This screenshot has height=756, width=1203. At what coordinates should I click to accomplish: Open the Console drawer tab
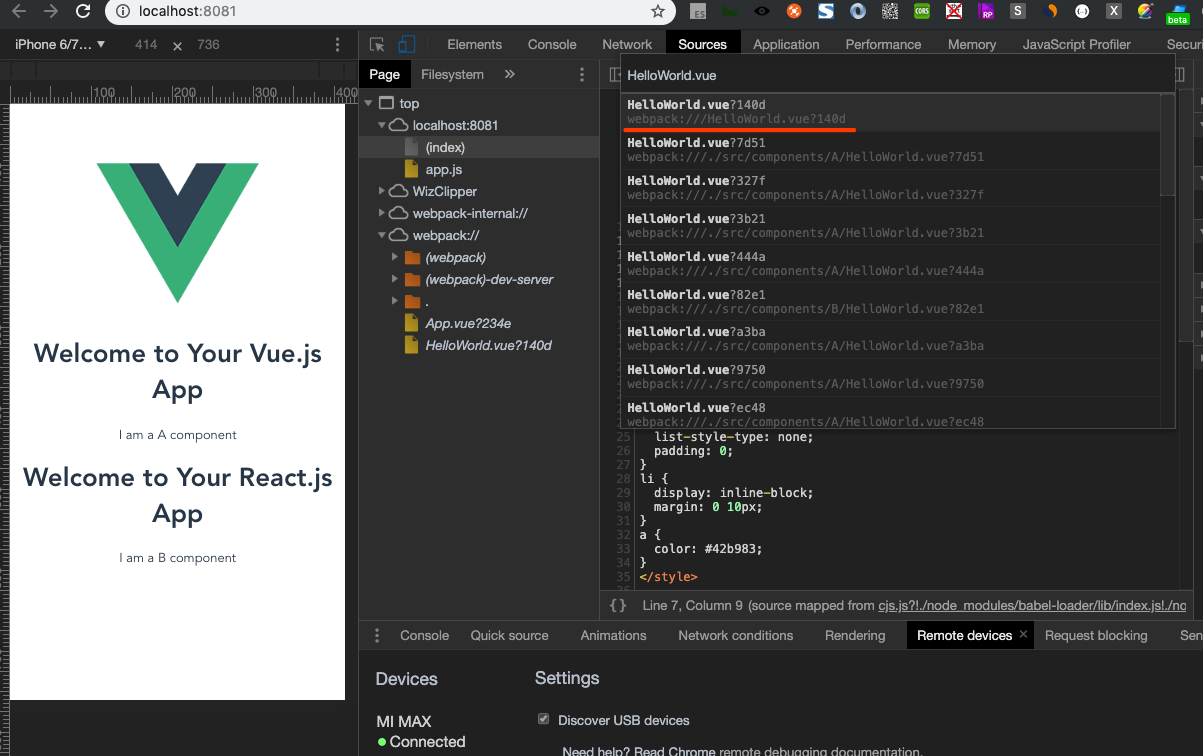point(424,636)
